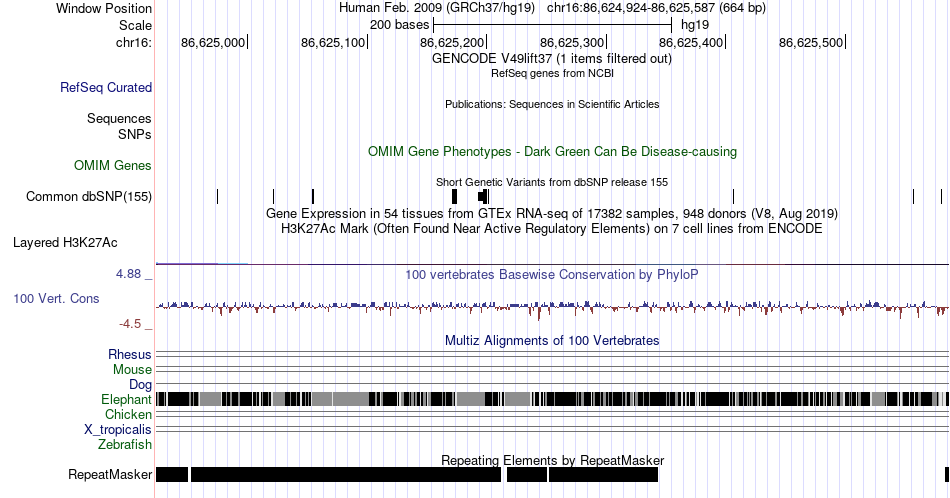Click the 200 bases scale bar
Viewport: 950px width, 498px height.
553,25
